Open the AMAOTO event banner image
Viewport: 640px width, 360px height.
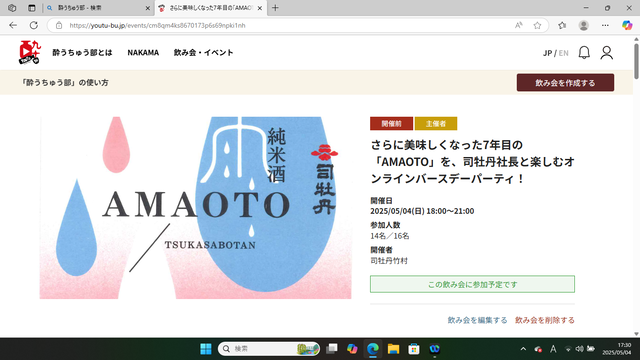tap(196, 208)
